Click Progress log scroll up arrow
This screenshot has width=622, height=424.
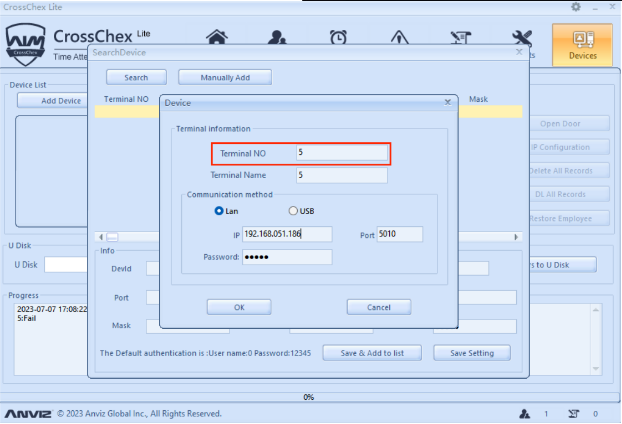tap(596, 310)
